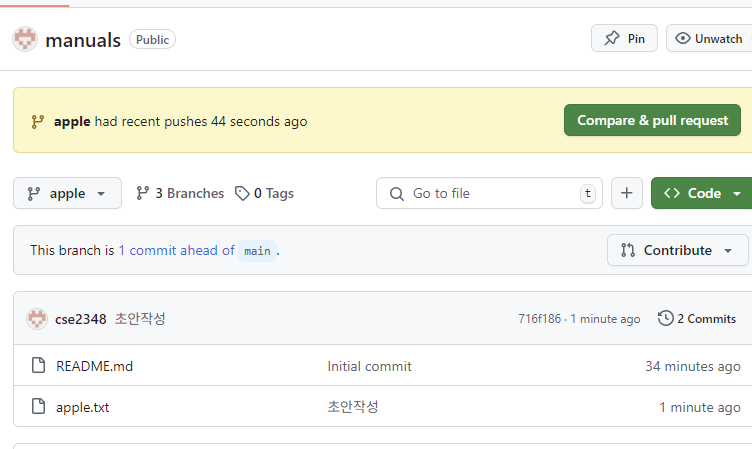Image resolution: width=752 pixels, height=449 pixels.
Task: Click the plus add file button
Action: [626, 193]
